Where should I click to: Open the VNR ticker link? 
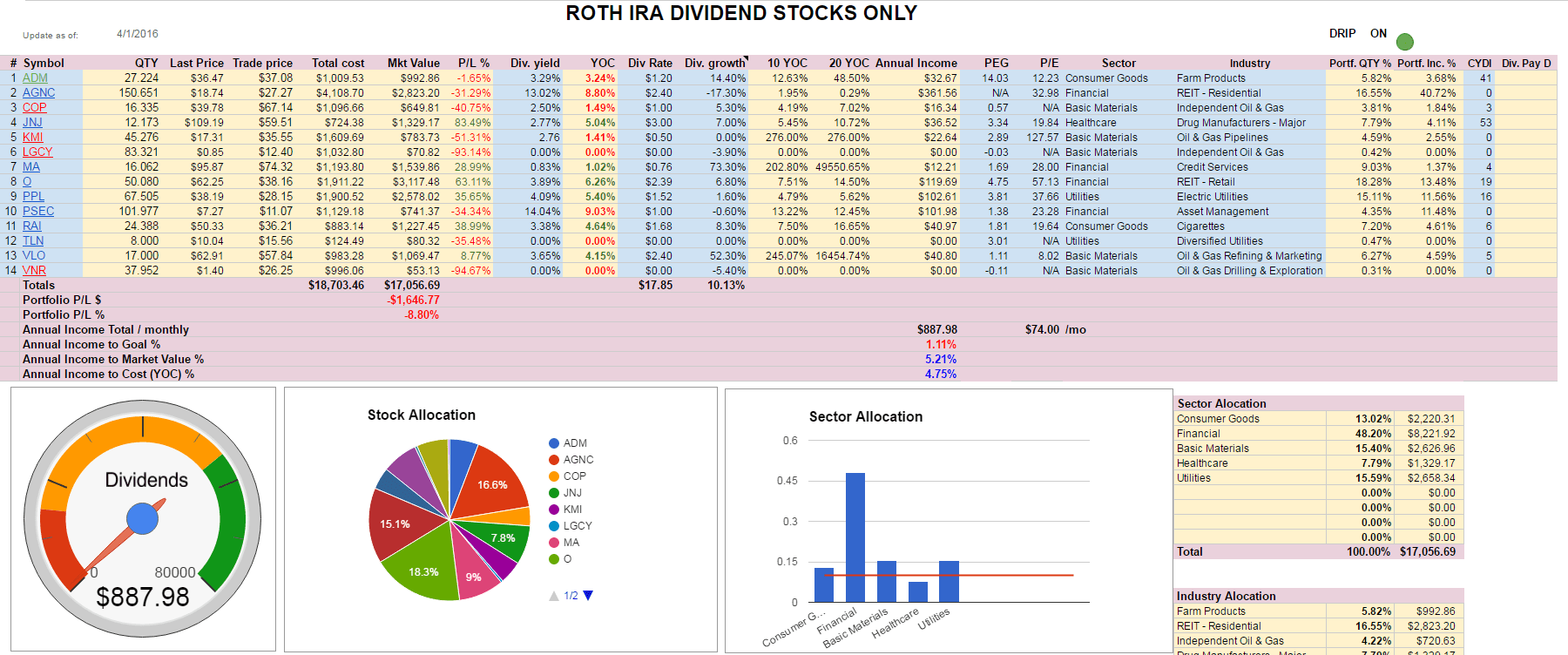[34, 271]
